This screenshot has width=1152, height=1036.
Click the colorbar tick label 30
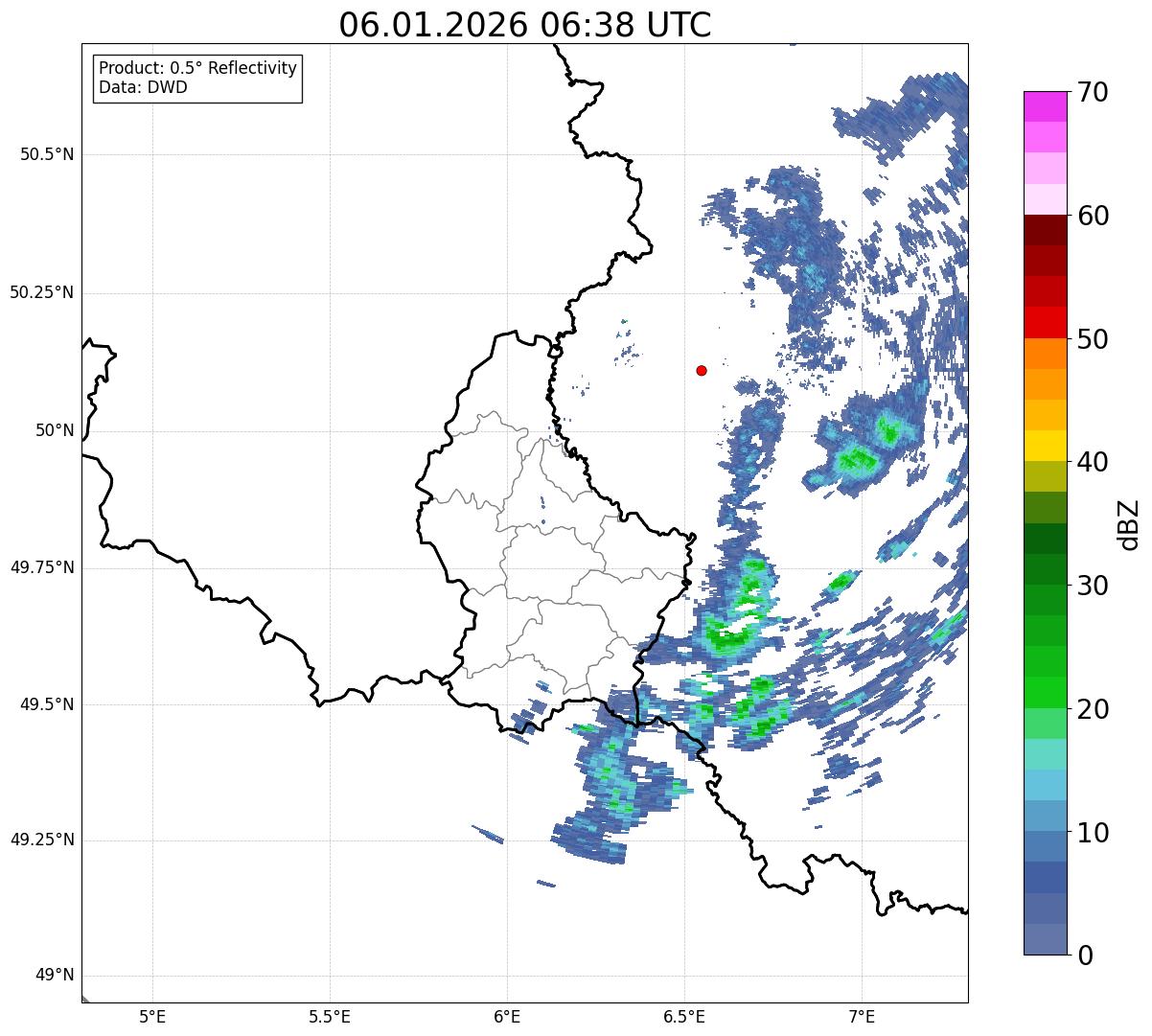[x=1093, y=586]
